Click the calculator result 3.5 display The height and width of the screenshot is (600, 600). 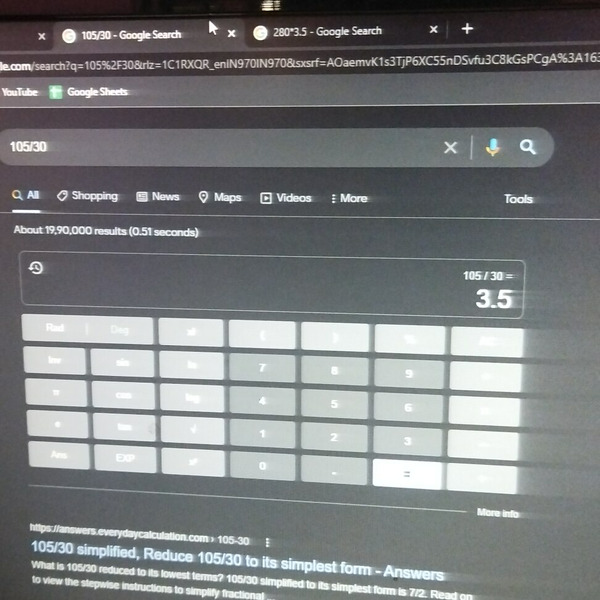tap(494, 298)
